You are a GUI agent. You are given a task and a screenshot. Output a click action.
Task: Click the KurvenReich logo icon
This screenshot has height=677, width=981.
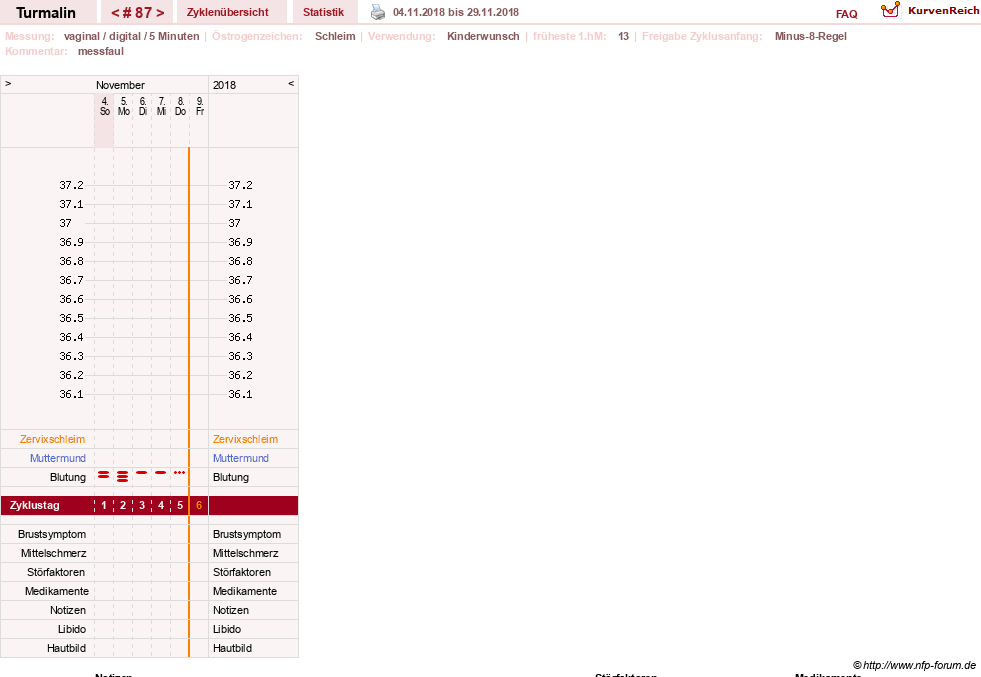coord(890,10)
